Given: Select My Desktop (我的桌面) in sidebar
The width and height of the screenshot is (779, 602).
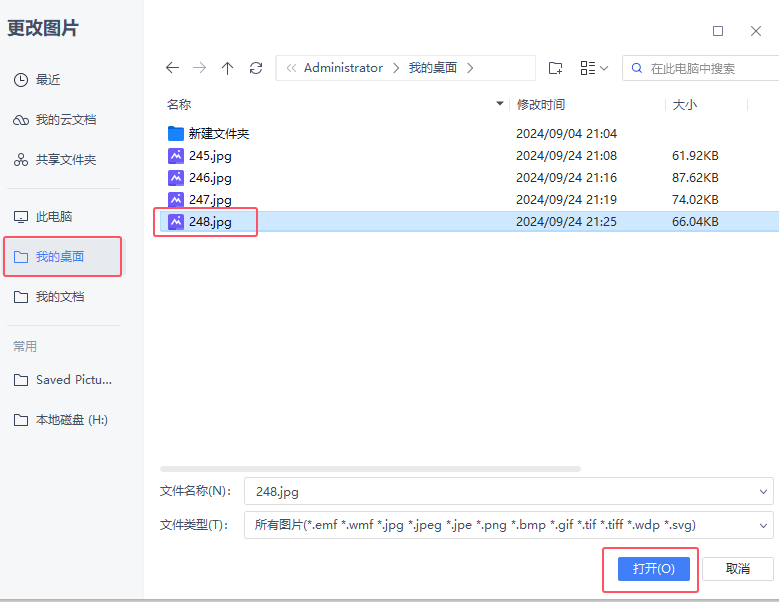Looking at the screenshot, I should [63, 257].
